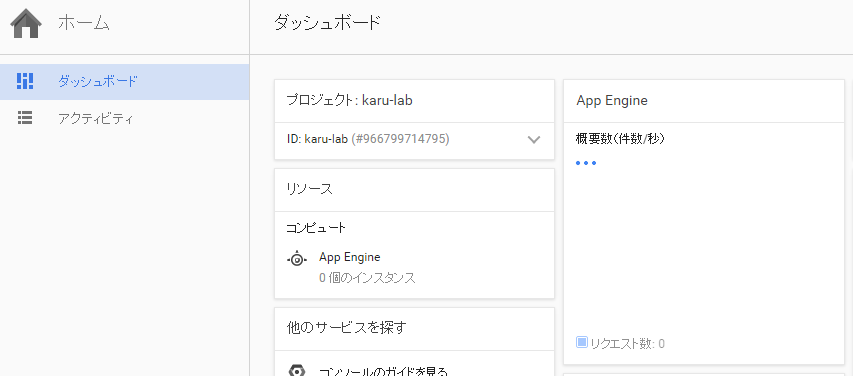Click the 概要数(件数/秒) chart label
This screenshot has width=853, height=376.
621,139
